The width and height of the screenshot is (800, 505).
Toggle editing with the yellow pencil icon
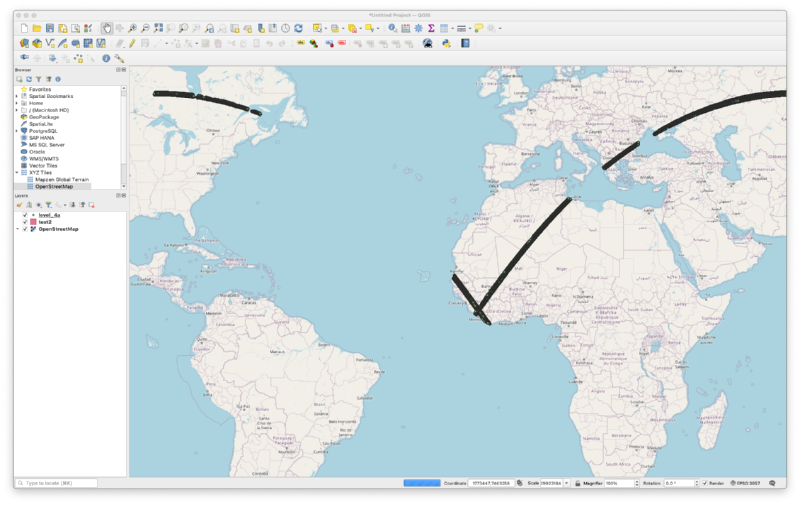(132, 43)
